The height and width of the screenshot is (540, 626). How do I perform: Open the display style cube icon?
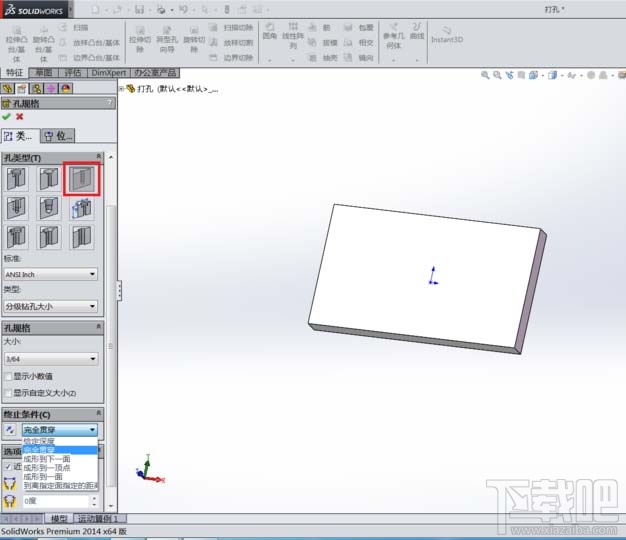point(553,75)
